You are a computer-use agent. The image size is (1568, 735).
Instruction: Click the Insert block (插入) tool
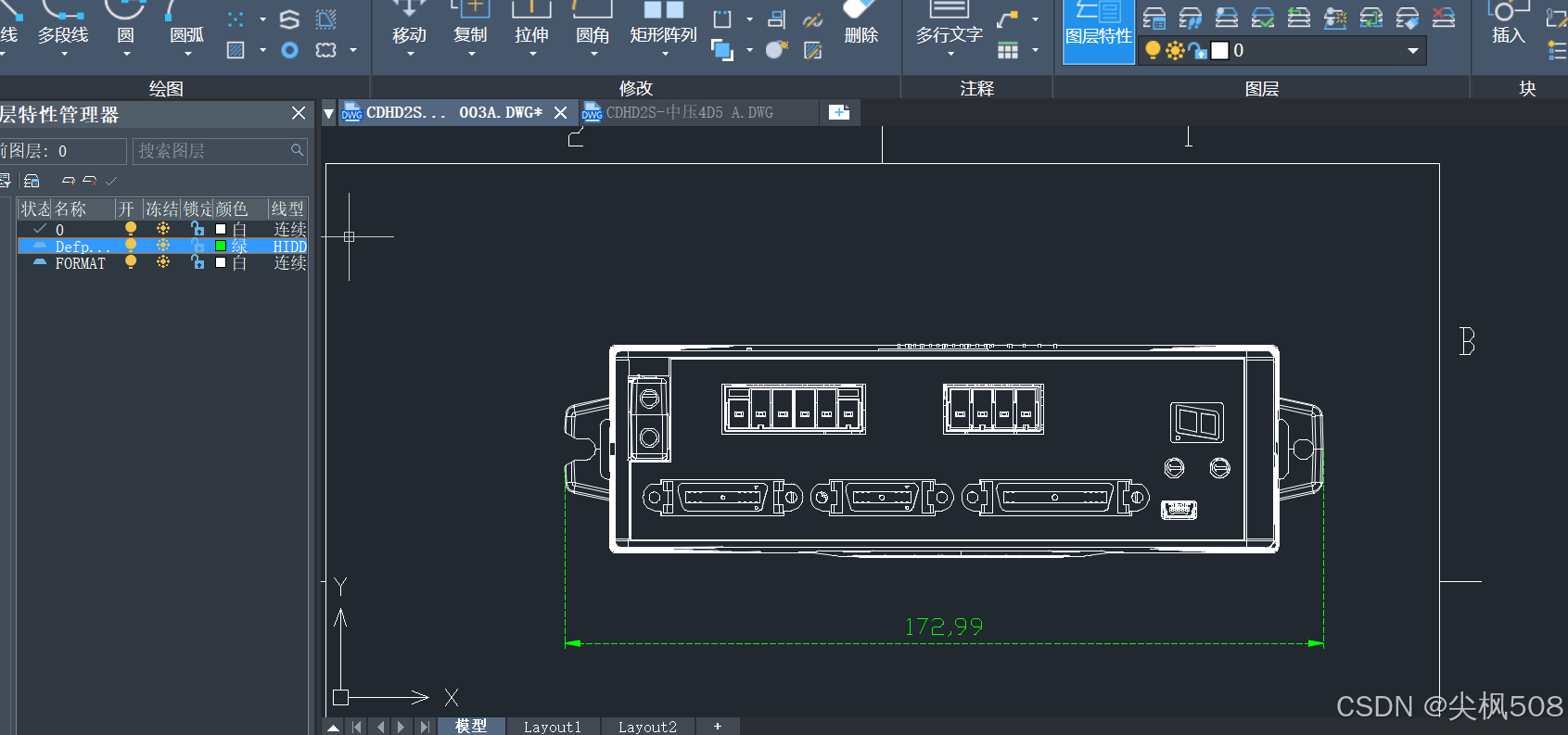[x=1509, y=23]
